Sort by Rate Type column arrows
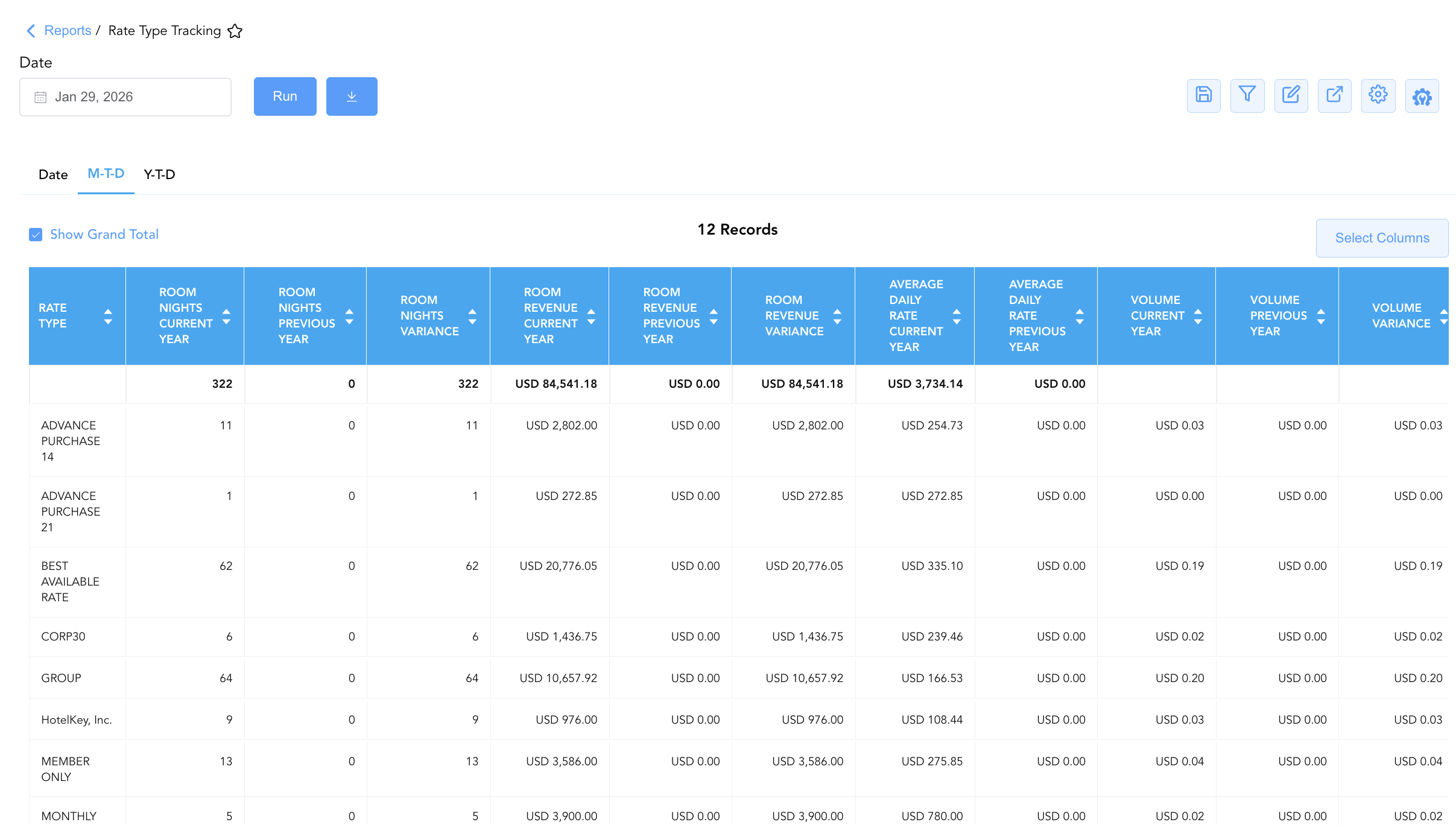Image resolution: width=1456 pixels, height=825 pixels. click(x=108, y=316)
